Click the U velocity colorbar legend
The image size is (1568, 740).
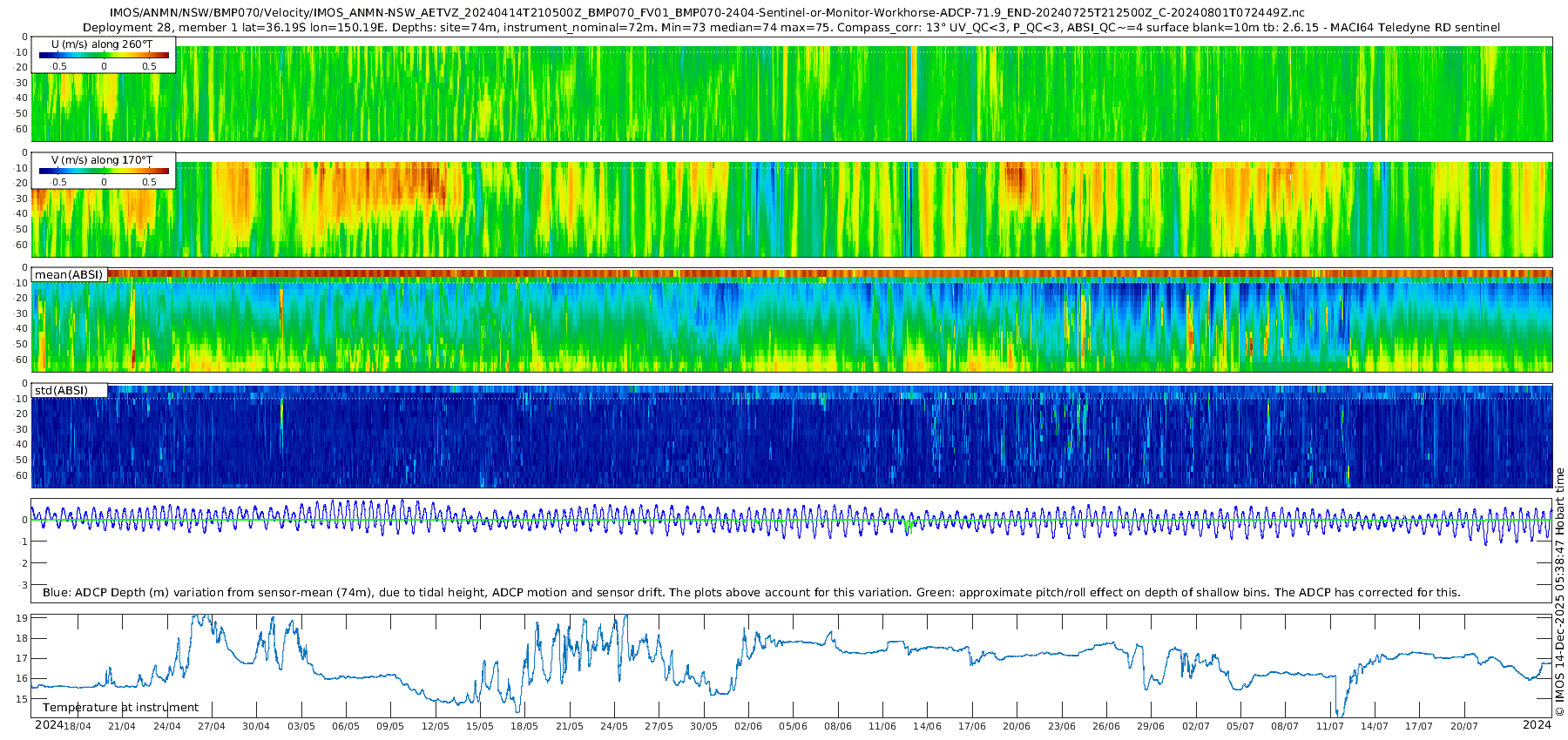point(104,56)
